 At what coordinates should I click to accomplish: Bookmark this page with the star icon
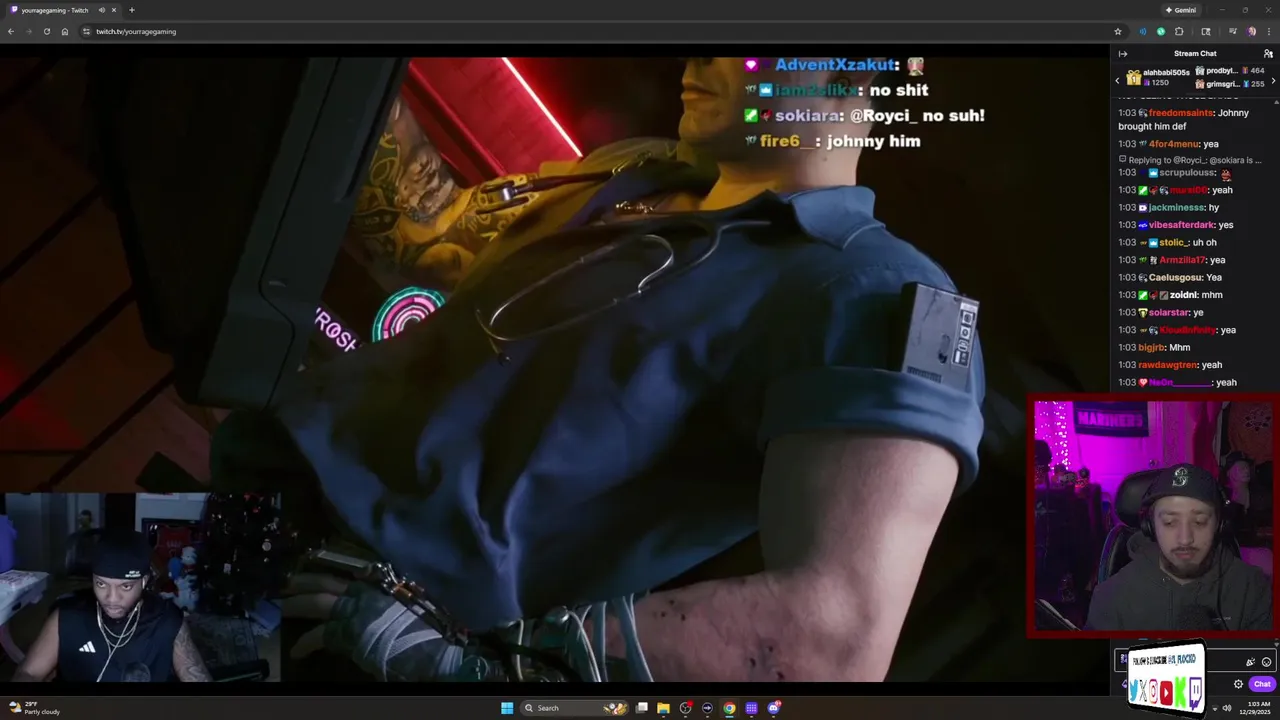tap(1118, 31)
